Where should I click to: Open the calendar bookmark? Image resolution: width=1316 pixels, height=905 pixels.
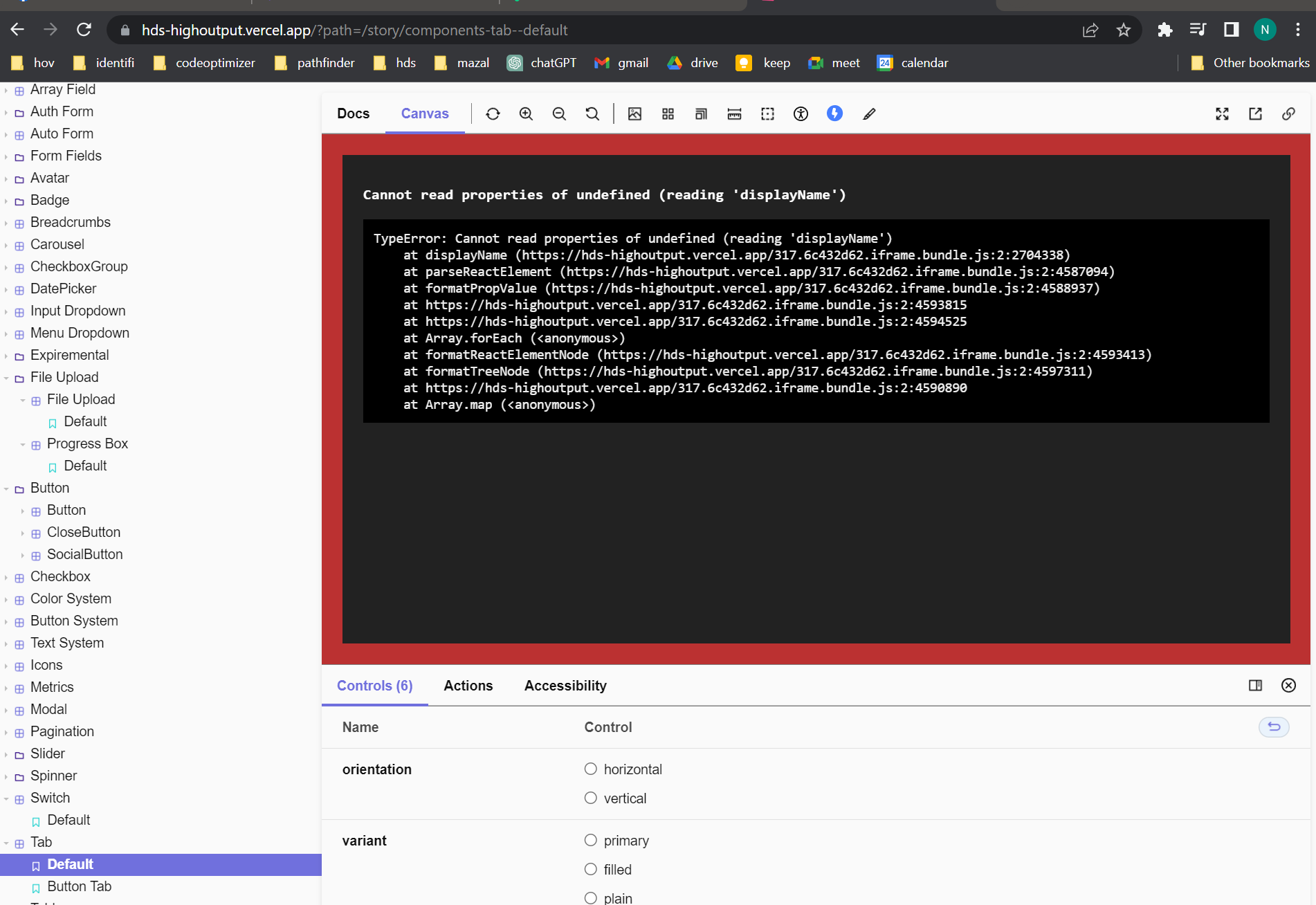click(913, 63)
